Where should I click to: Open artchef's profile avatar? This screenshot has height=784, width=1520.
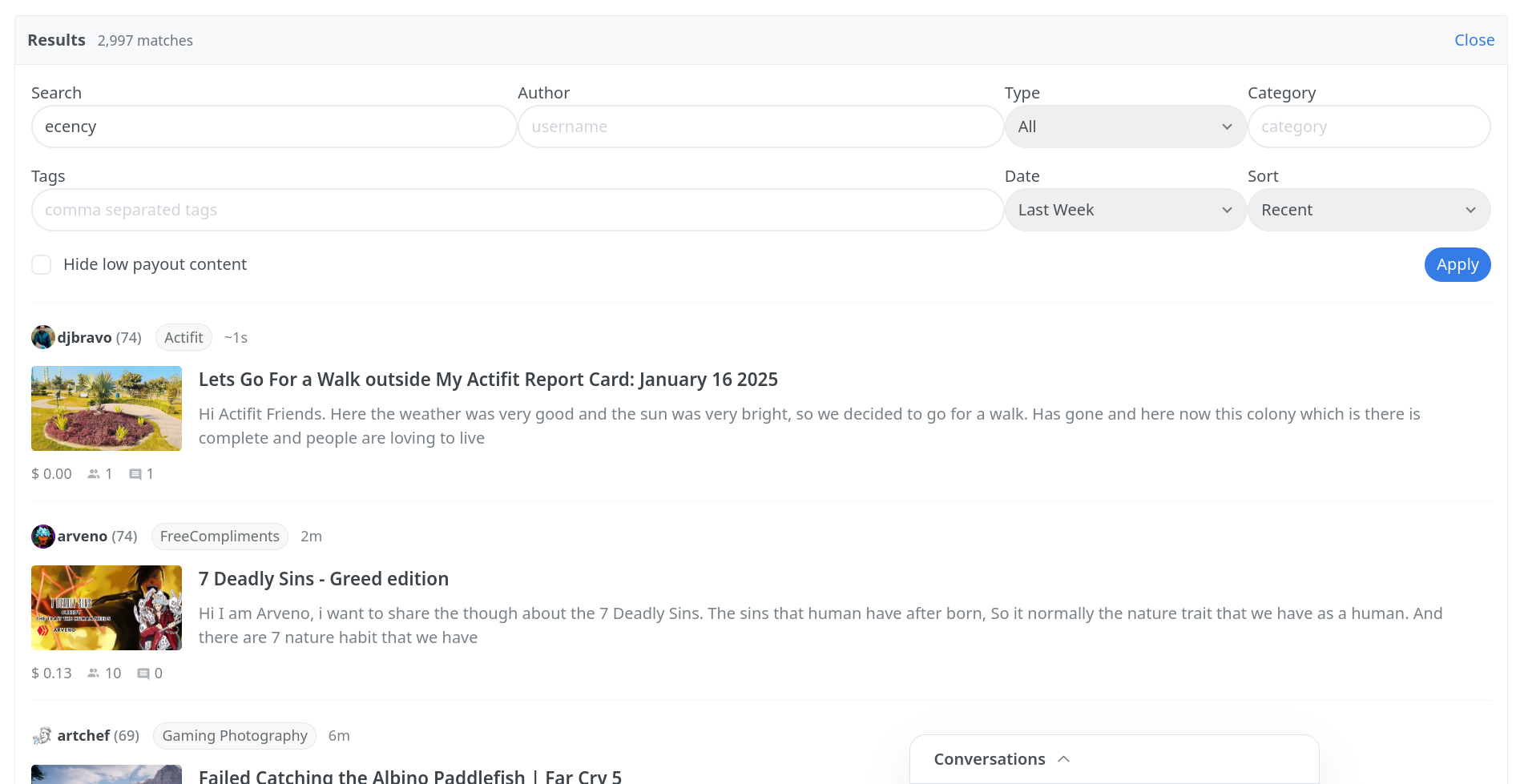click(x=43, y=736)
